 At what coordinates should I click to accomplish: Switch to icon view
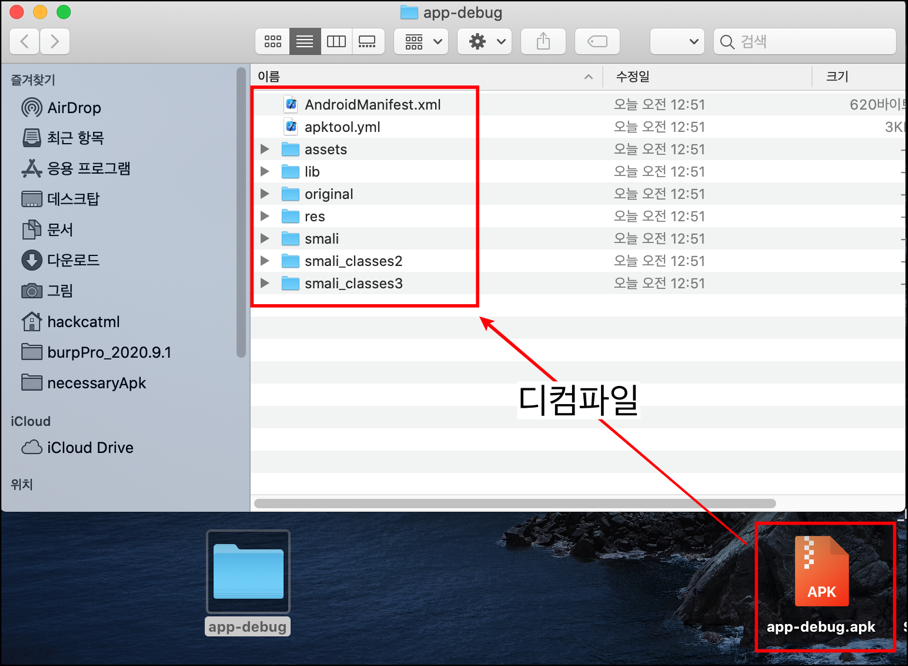[x=273, y=41]
